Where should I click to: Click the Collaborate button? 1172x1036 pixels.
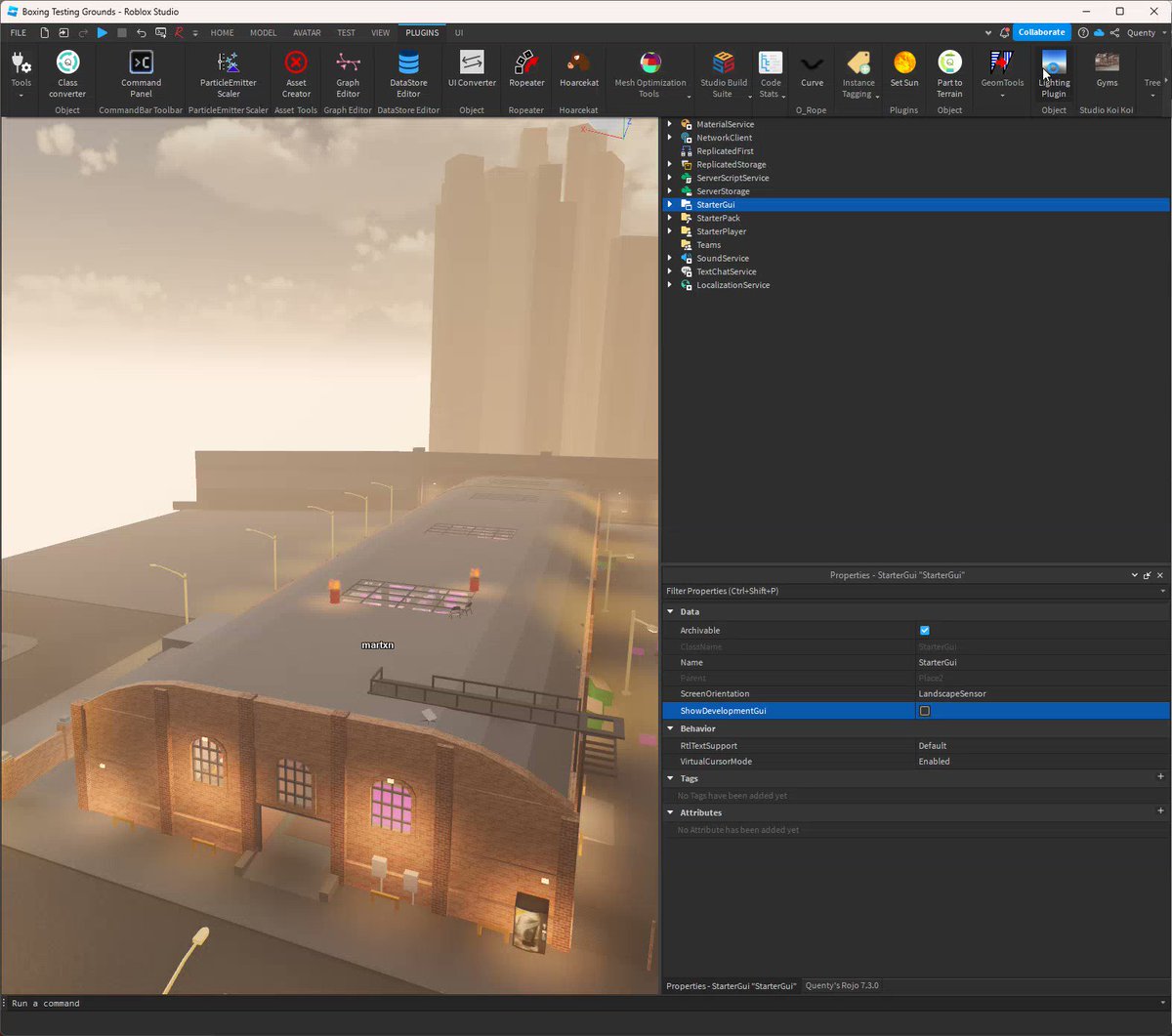pos(1041,32)
